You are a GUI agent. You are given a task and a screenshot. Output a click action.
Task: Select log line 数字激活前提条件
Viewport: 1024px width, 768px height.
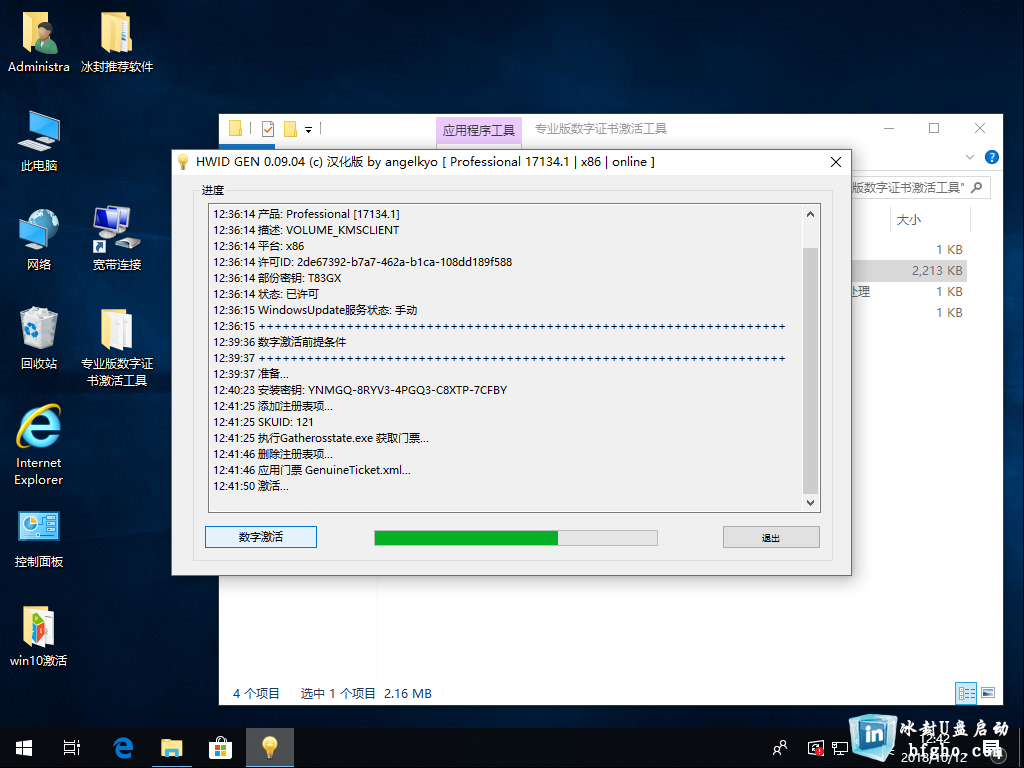tap(280, 342)
